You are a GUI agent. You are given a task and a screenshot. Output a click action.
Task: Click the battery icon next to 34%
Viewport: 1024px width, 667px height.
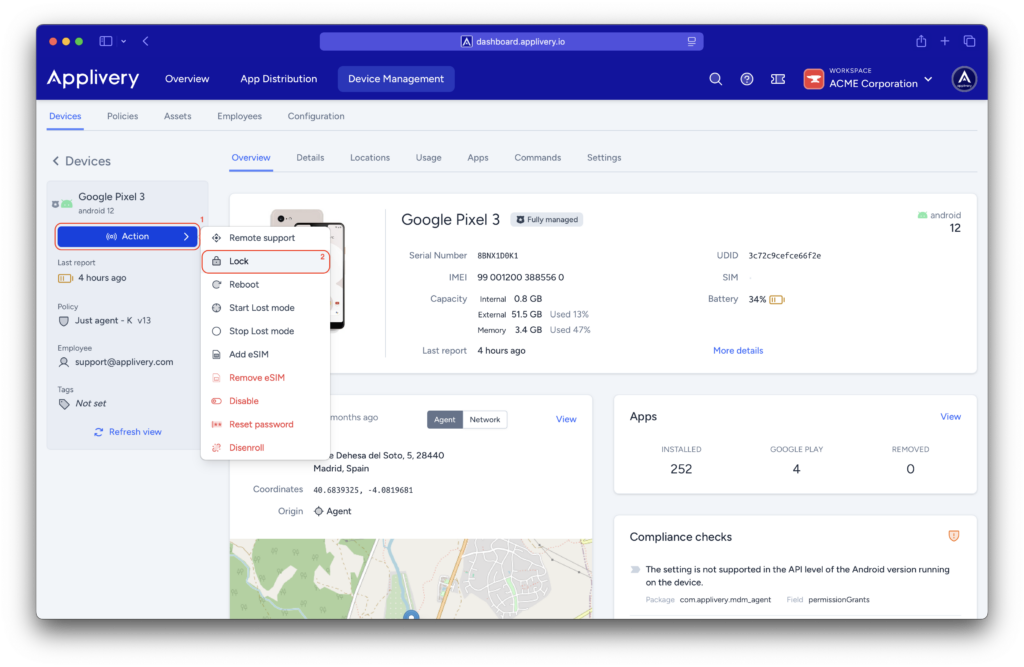(x=776, y=300)
